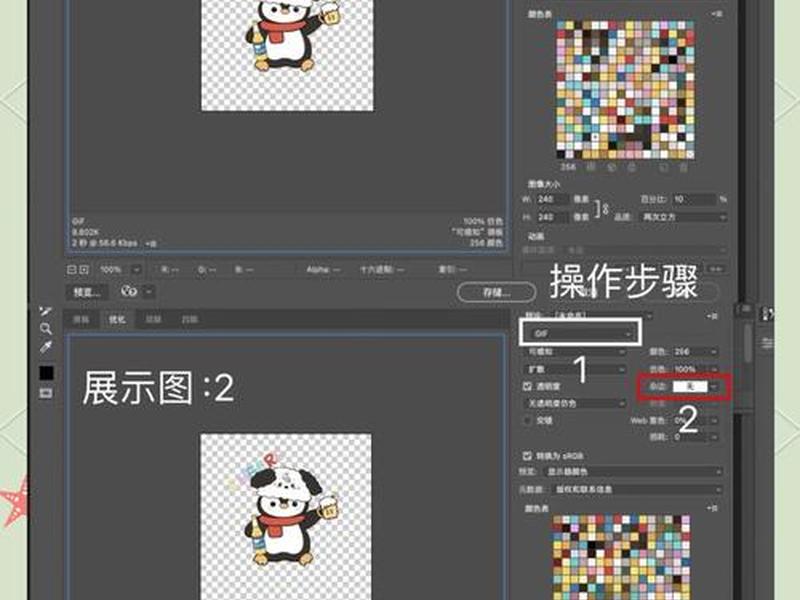Toggle the 透明度 transparency checkbox

click(528, 386)
